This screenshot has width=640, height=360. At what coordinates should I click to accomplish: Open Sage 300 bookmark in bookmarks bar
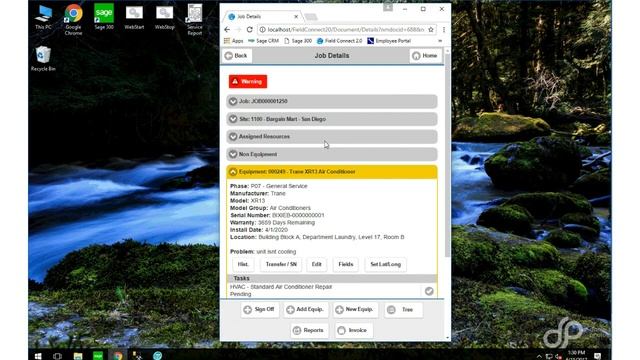(x=298, y=41)
